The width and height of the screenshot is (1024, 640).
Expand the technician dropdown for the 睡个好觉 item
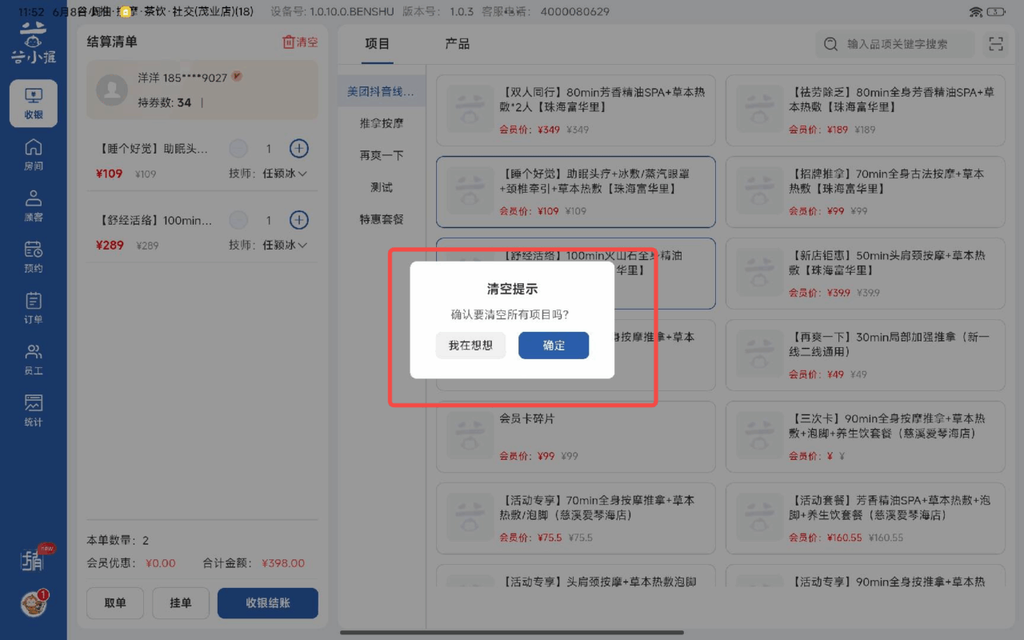pyautogui.click(x=285, y=174)
